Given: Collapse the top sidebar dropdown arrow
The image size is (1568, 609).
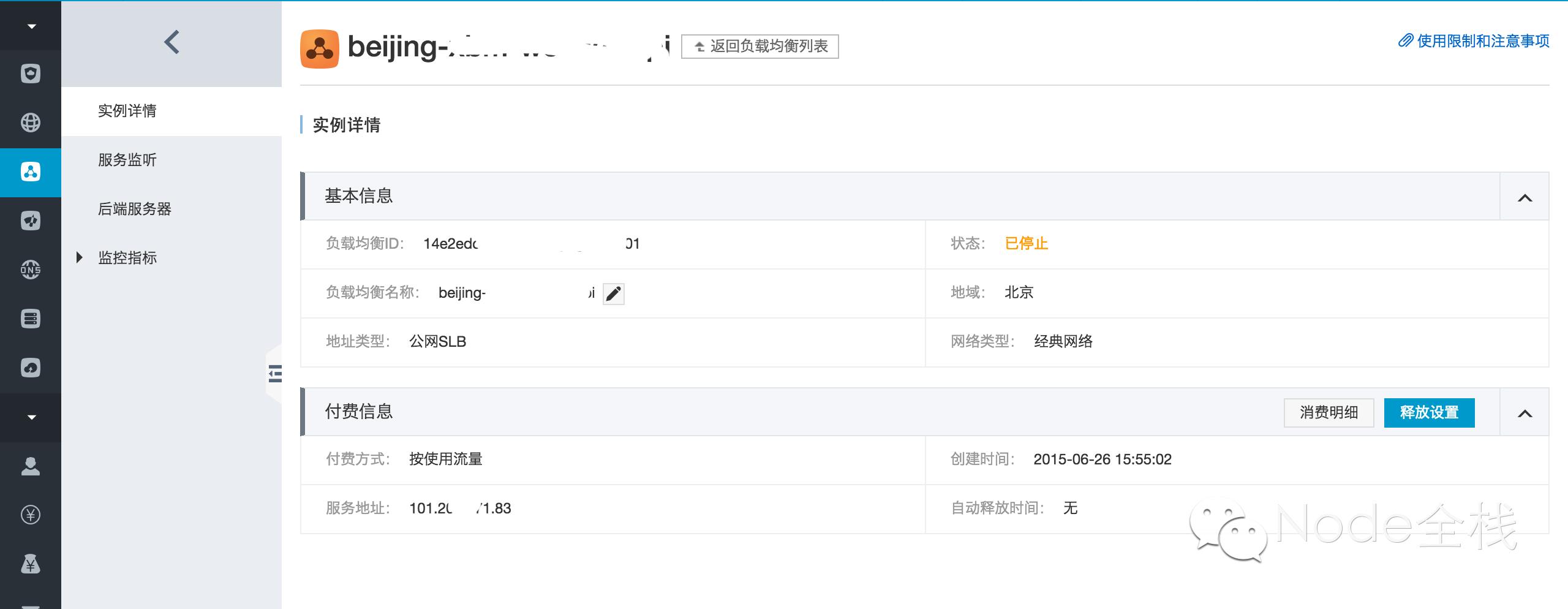Looking at the screenshot, I should (31, 26).
